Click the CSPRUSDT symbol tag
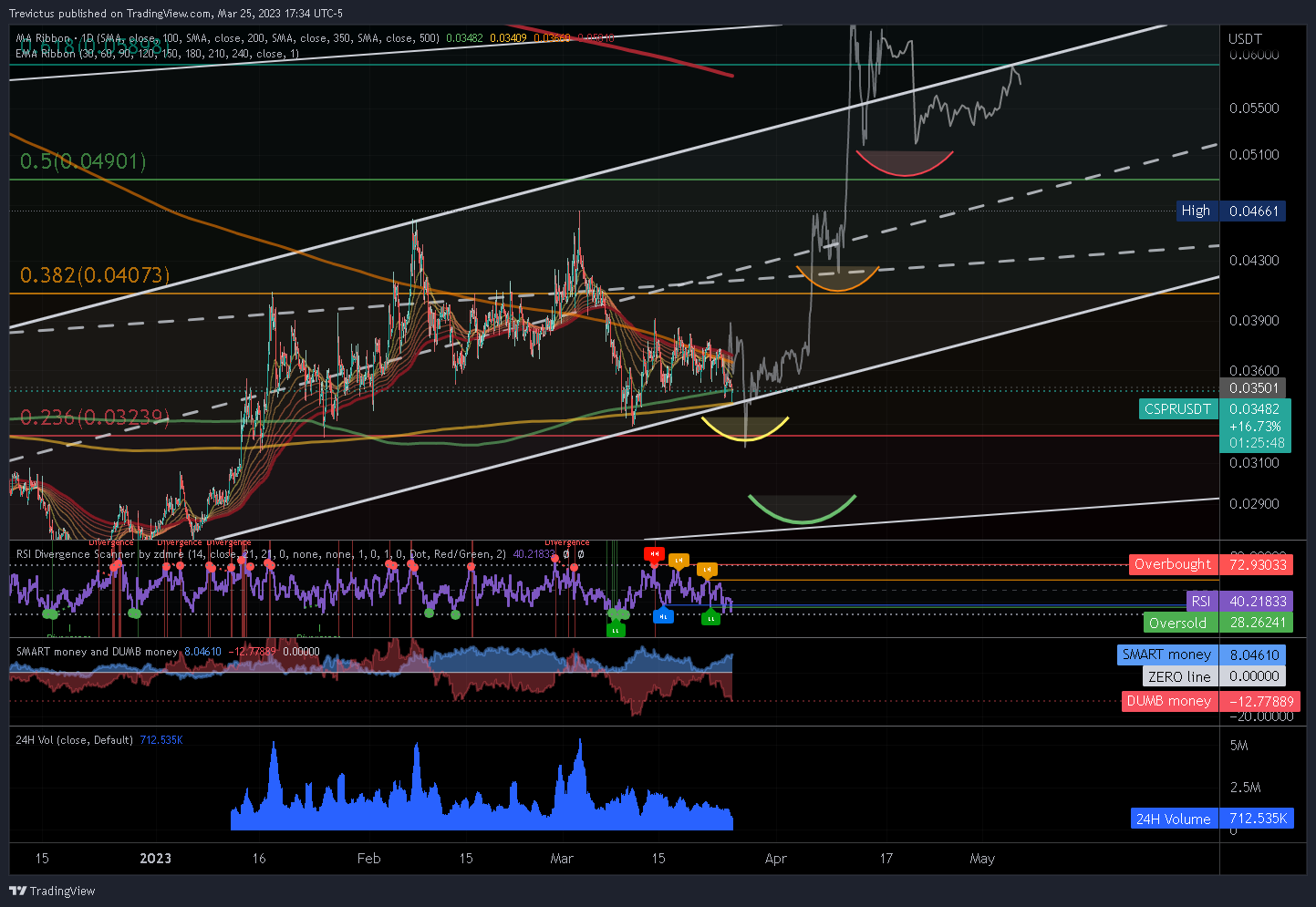Screen dimensions: 1316x907 (1177, 409)
